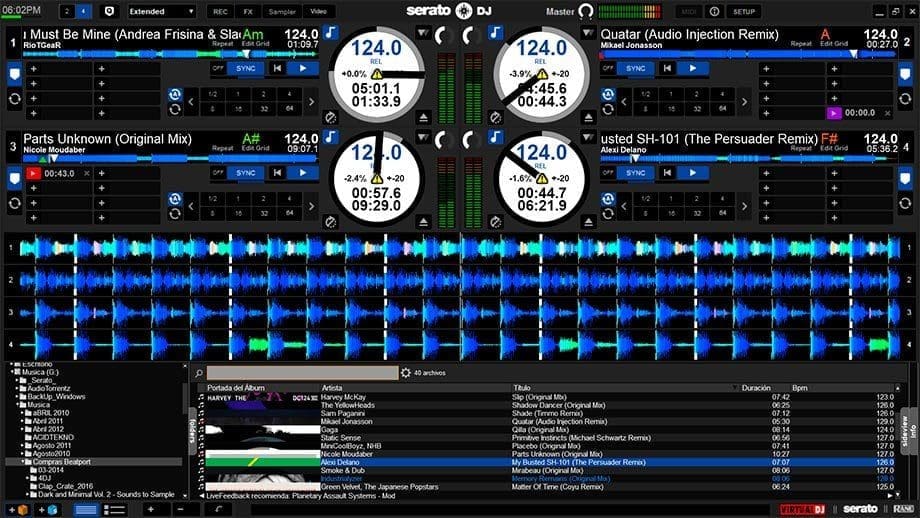The image size is (920, 518).
Task: Select cue points tab on deck 1
Action: pos(15,75)
